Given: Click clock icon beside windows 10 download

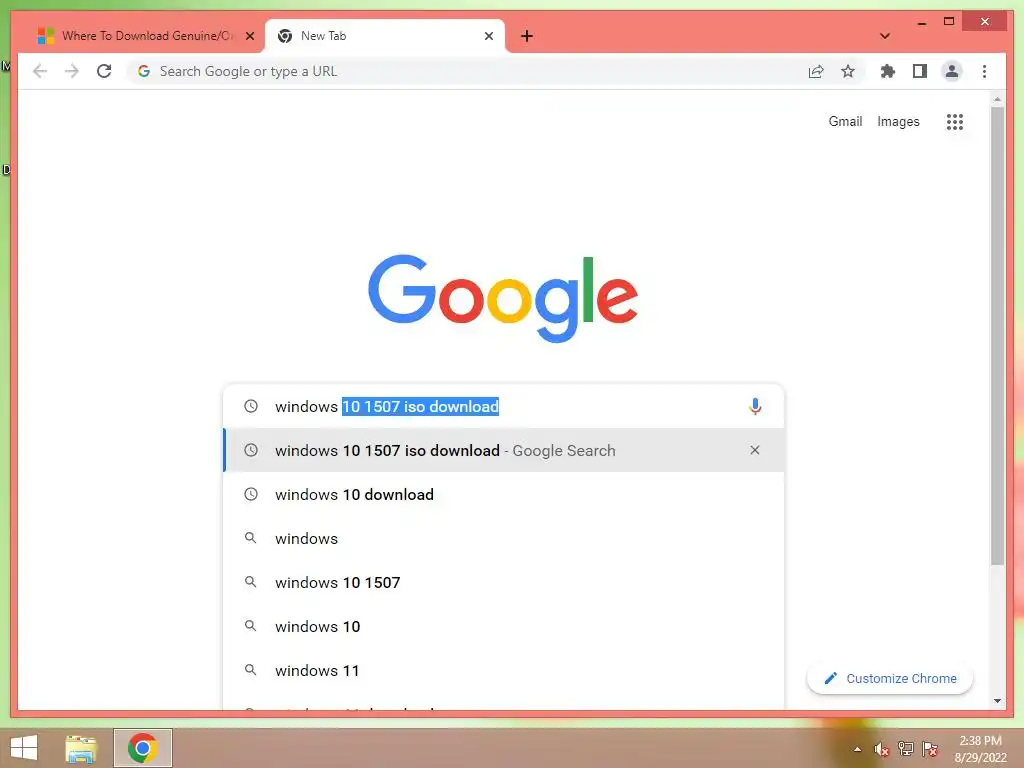Looking at the screenshot, I should click(x=251, y=494).
